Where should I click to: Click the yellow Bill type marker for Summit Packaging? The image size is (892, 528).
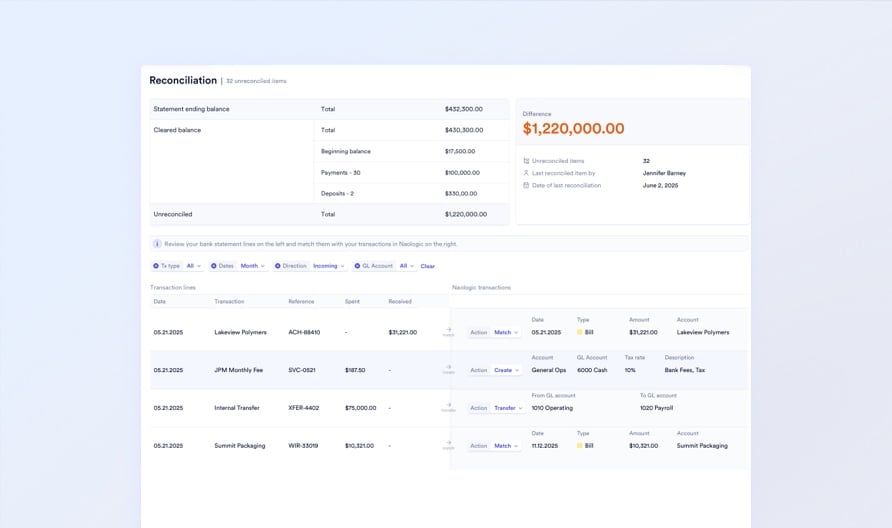coord(580,446)
